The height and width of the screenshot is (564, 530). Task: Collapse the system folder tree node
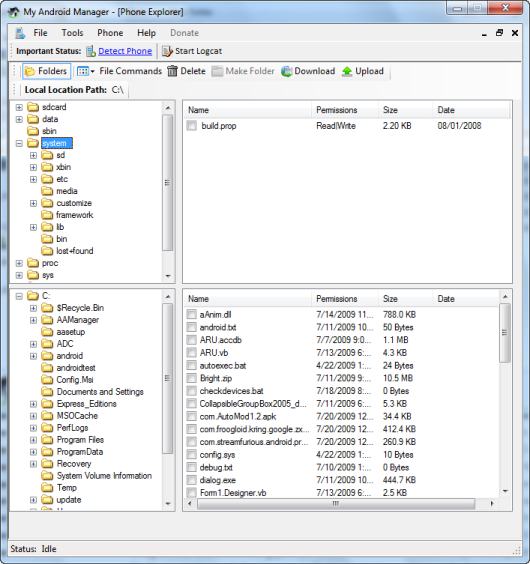point(19,144)
